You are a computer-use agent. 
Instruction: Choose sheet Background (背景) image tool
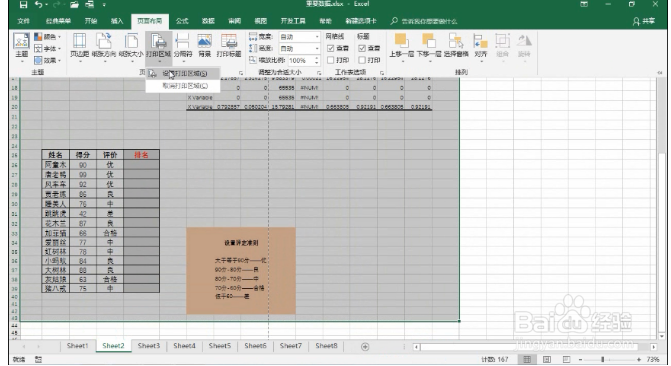[205, 48]
